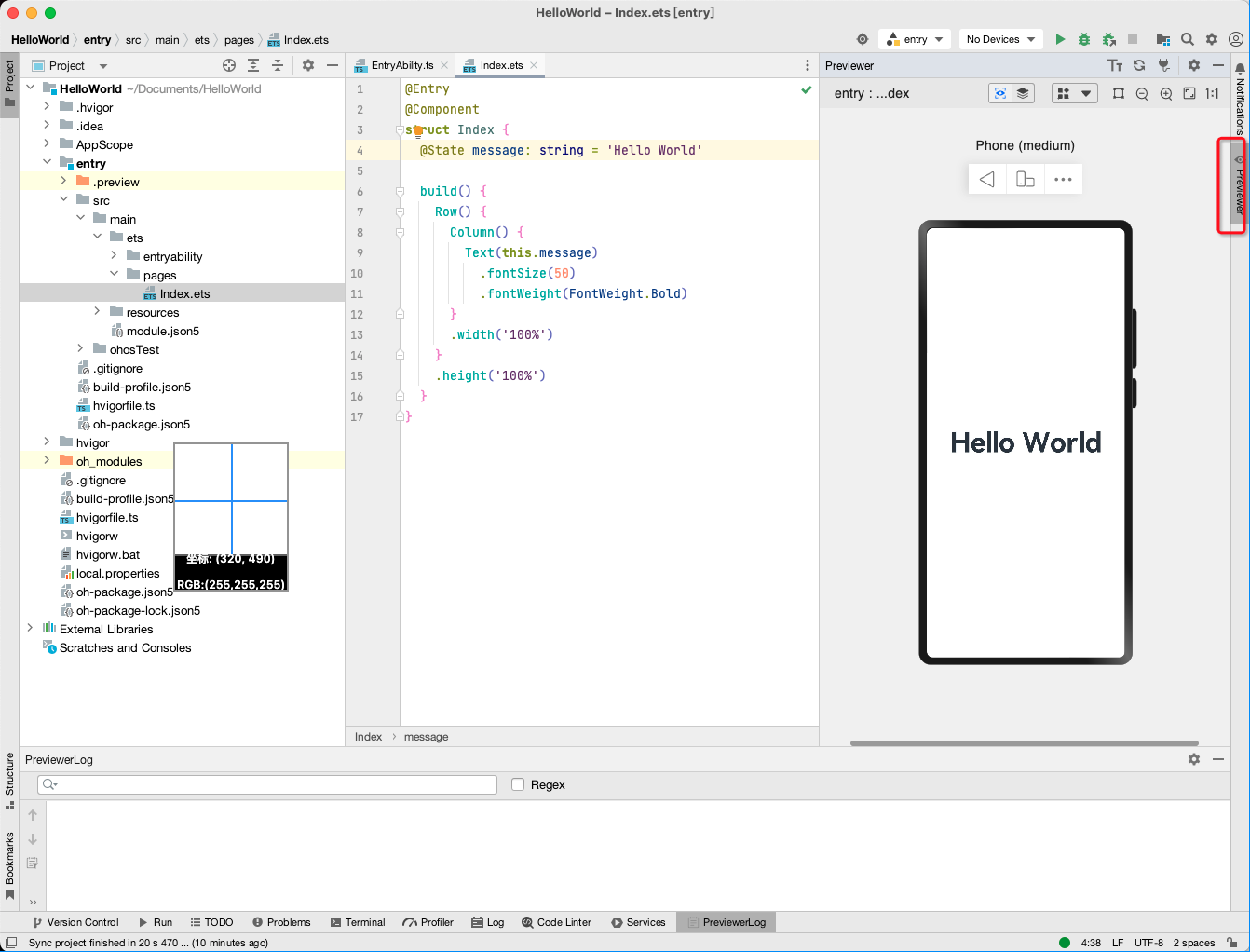Click 2 spaces indent setting in status bar

pyautogui.click(x=1194, y=943)
